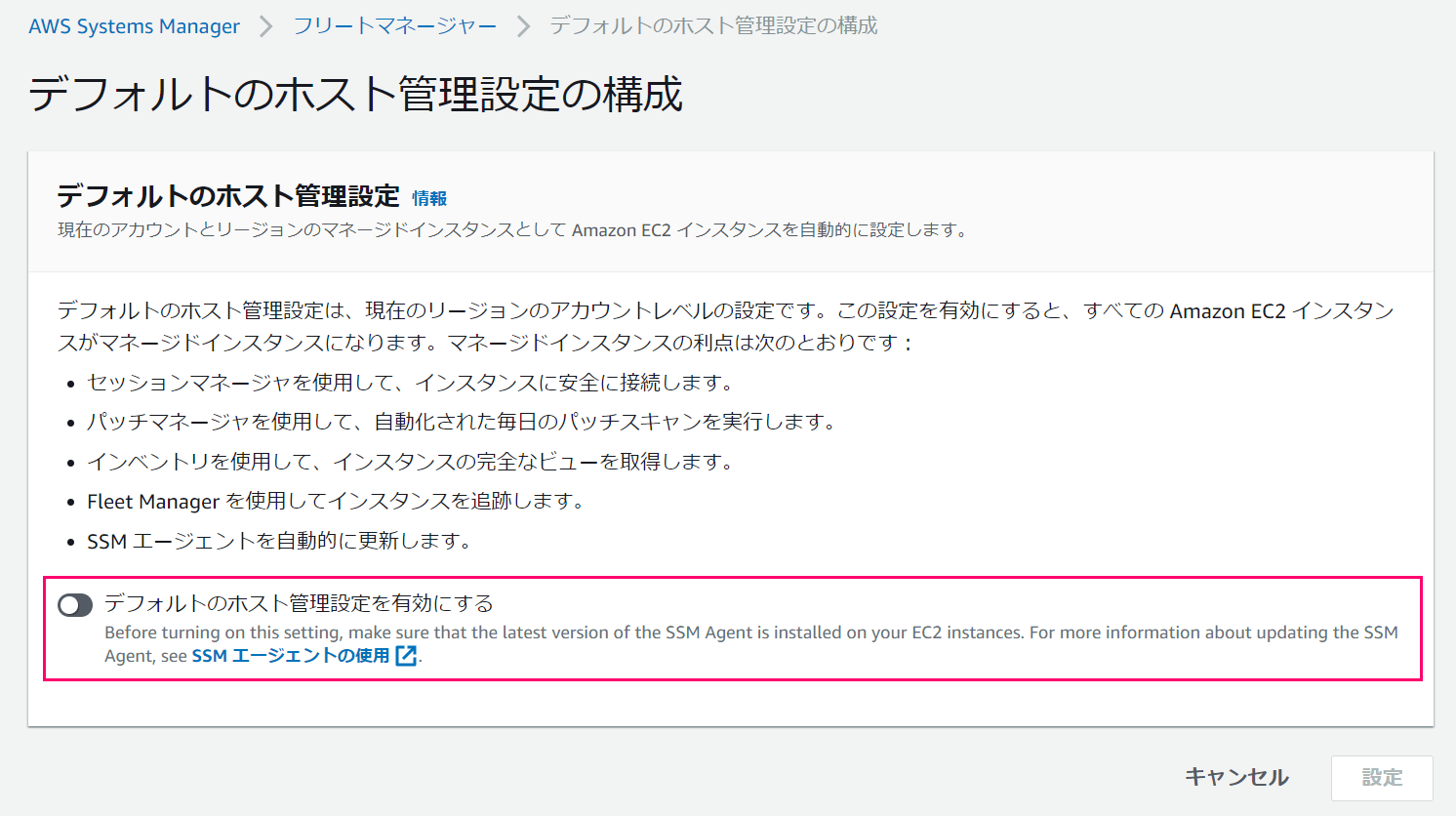Click the breadcrumb chevron after フリートマネージャー

[x=524, y=26]
